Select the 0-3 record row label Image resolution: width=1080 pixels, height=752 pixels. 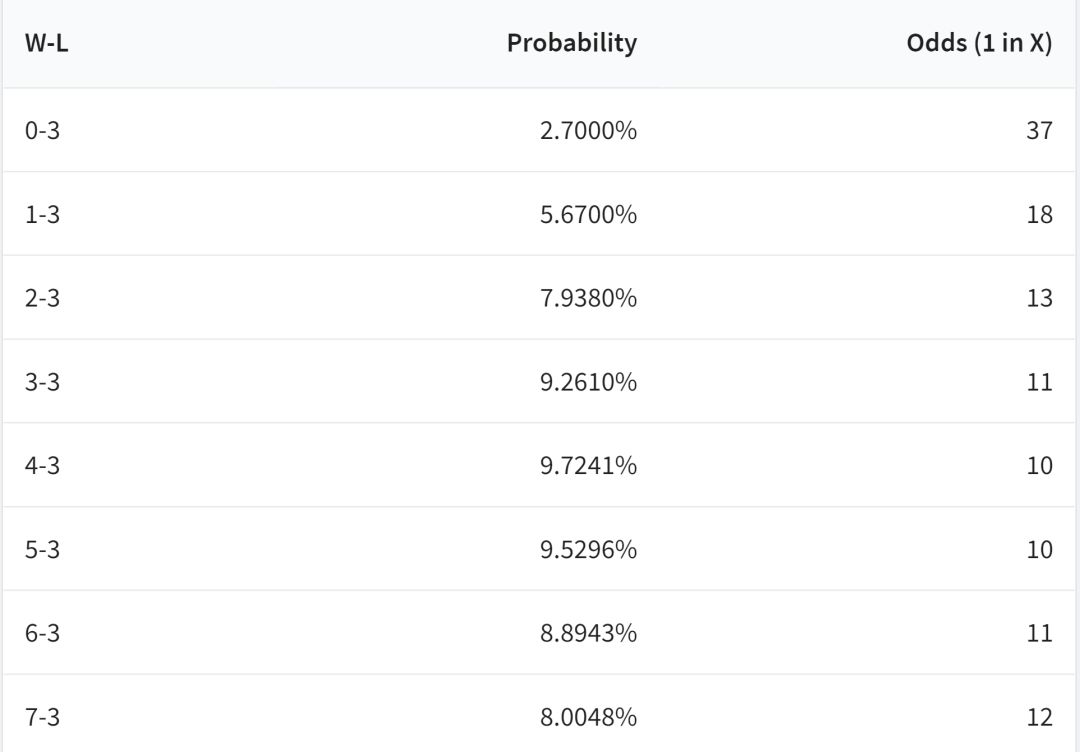coord(42,130)
